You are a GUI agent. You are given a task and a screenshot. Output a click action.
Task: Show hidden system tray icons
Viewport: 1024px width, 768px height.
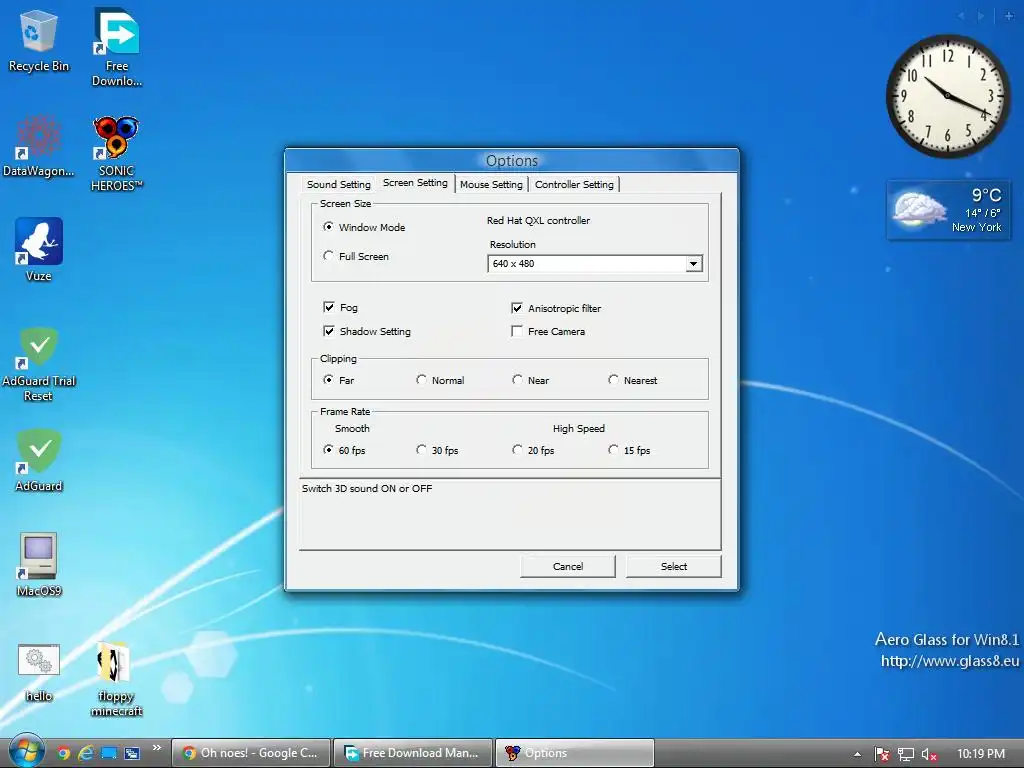click(857, 754)
